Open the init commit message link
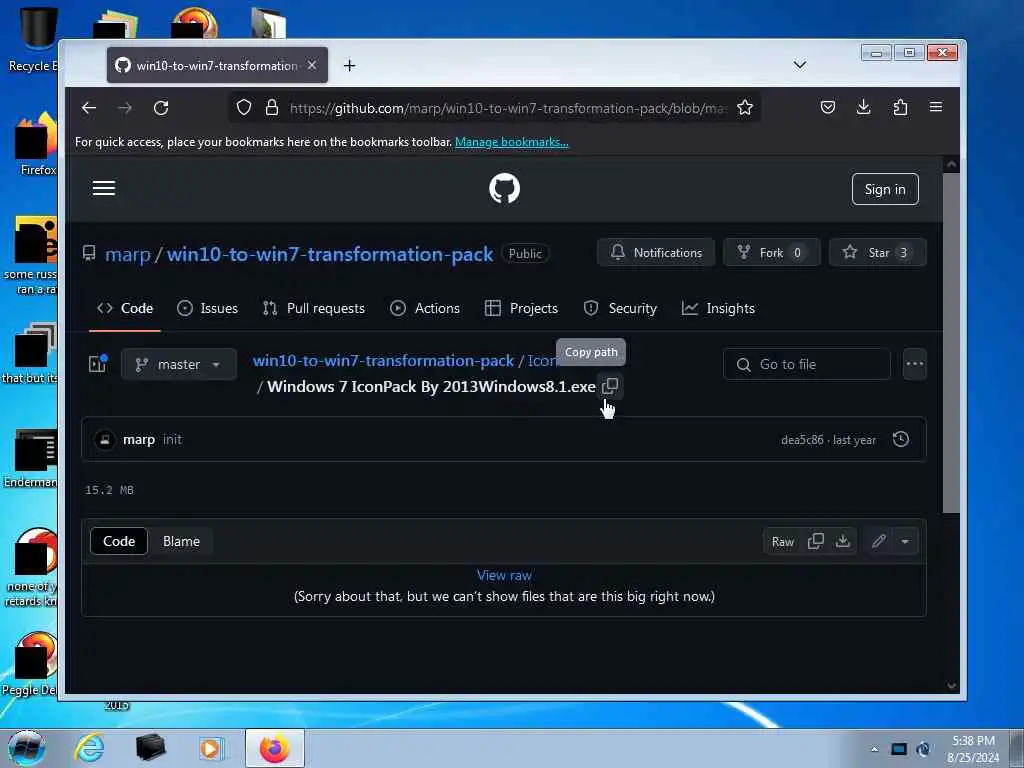The image size is (1024, 768). 172,440
